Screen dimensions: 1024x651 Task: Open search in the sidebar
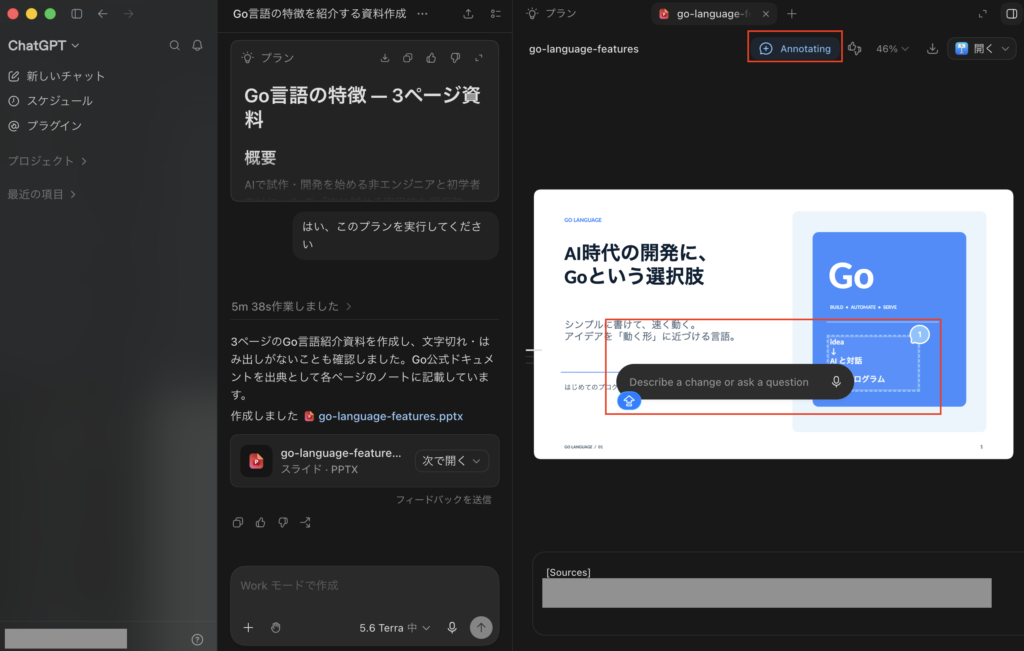(x=174, y=46)
